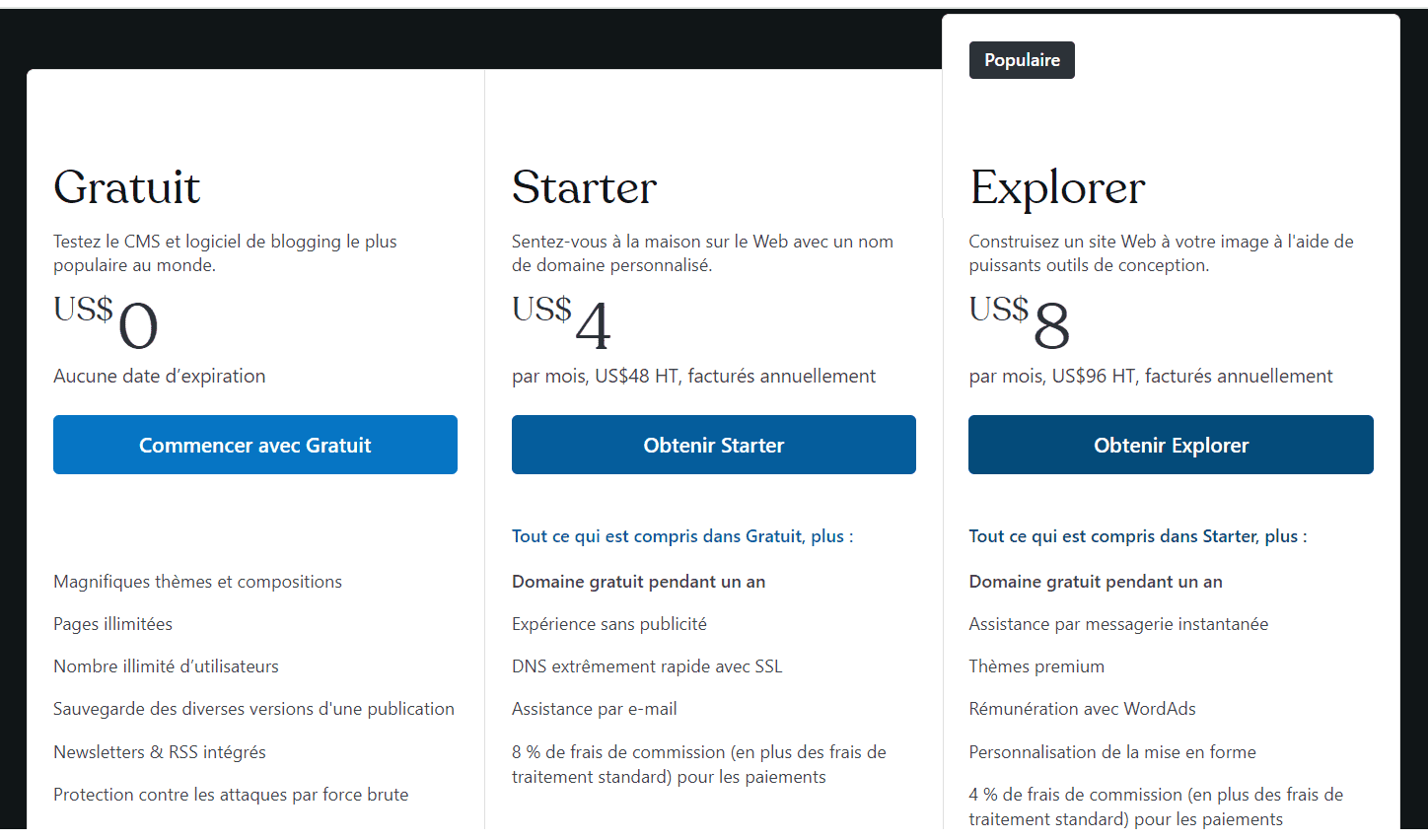Click 'Assistance par e-mail' feature
The width and height of the screenshot is (1428, 840).
point(595,709)
